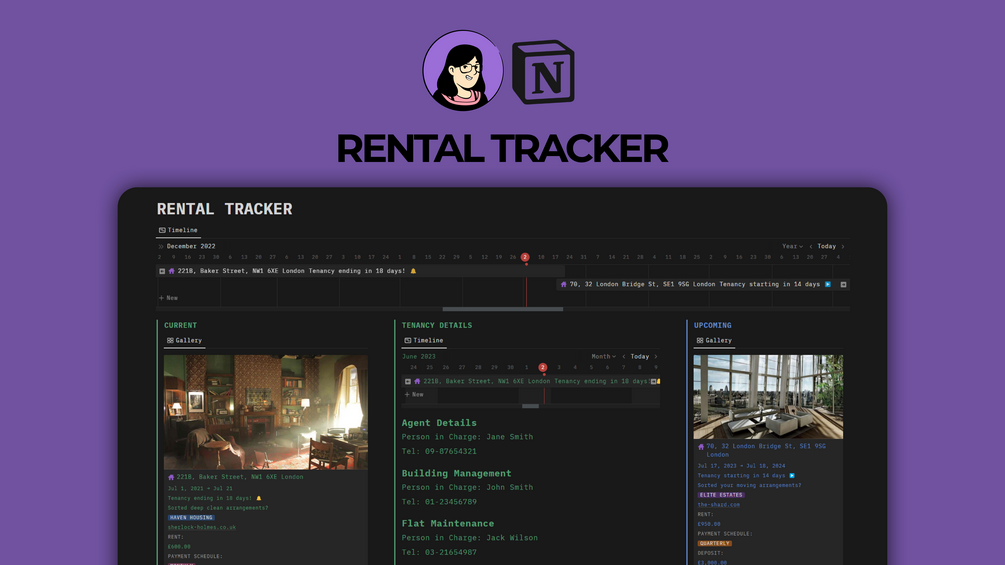1005x565 pixels.
Task: Click the 'Building Management' heading
Action: click(456, 473)
